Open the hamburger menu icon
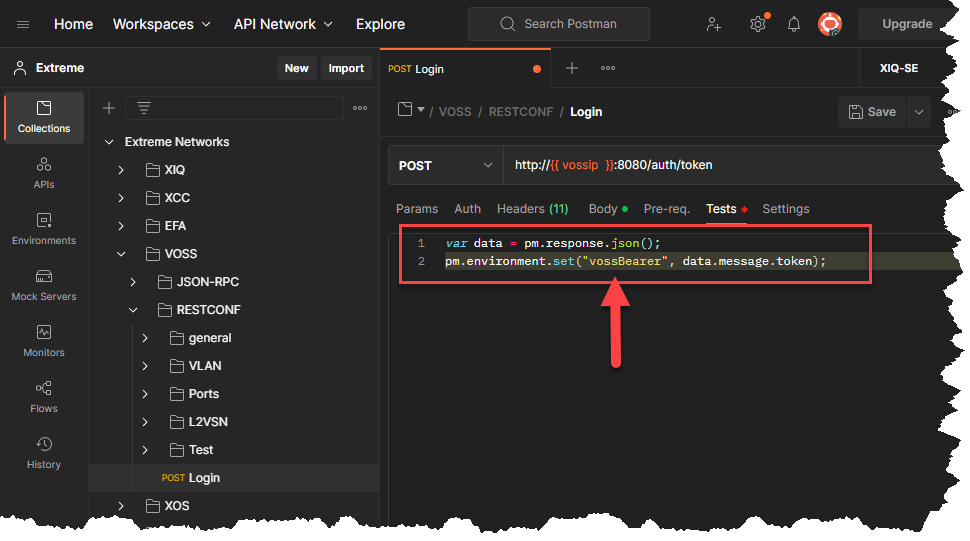 [23, 24]
